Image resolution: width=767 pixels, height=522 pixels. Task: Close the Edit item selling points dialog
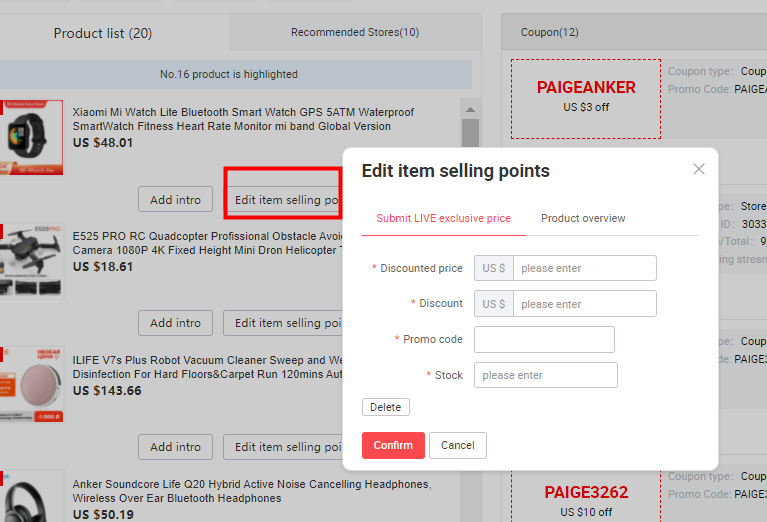point(699,169)
